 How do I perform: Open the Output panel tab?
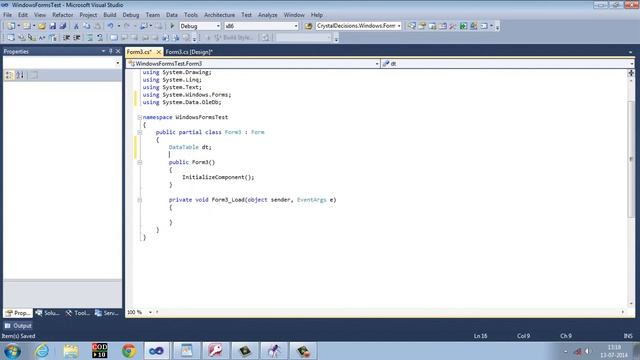coord(18,326)
